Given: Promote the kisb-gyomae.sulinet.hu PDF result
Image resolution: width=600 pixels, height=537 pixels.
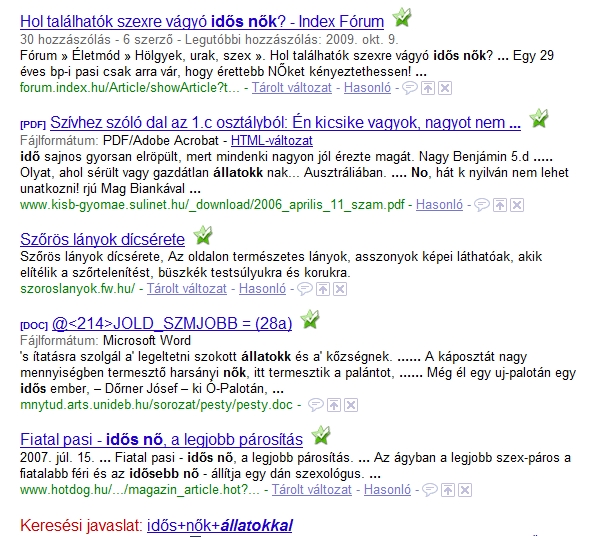Looking at the screenshot, I should tap(500, 205).
